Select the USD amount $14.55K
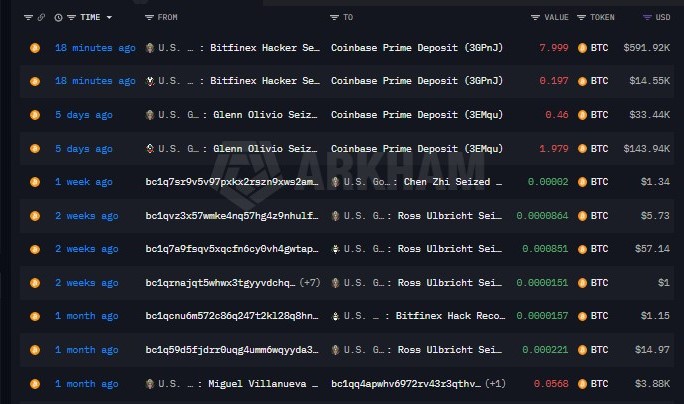This screenshot has height=404, width=684. coord(650,81)
